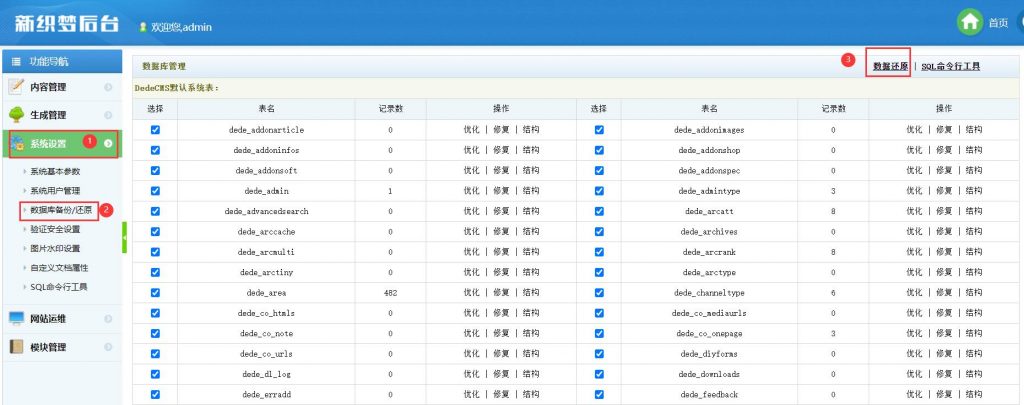1024x405 pixels.
Task: Click 修复 for dede_arcrank
Action: [944, 251]
